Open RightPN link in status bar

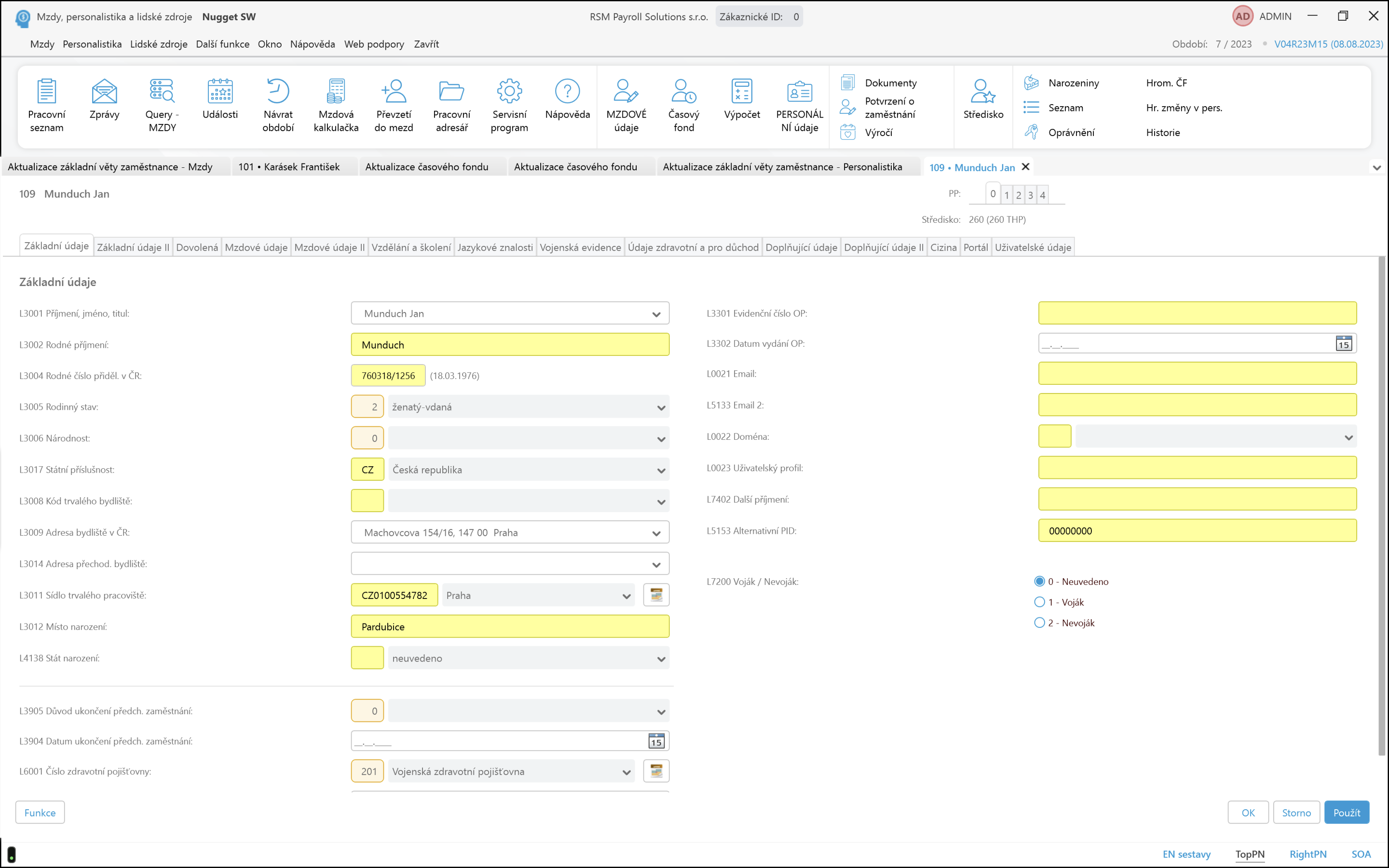[1308, 854]
